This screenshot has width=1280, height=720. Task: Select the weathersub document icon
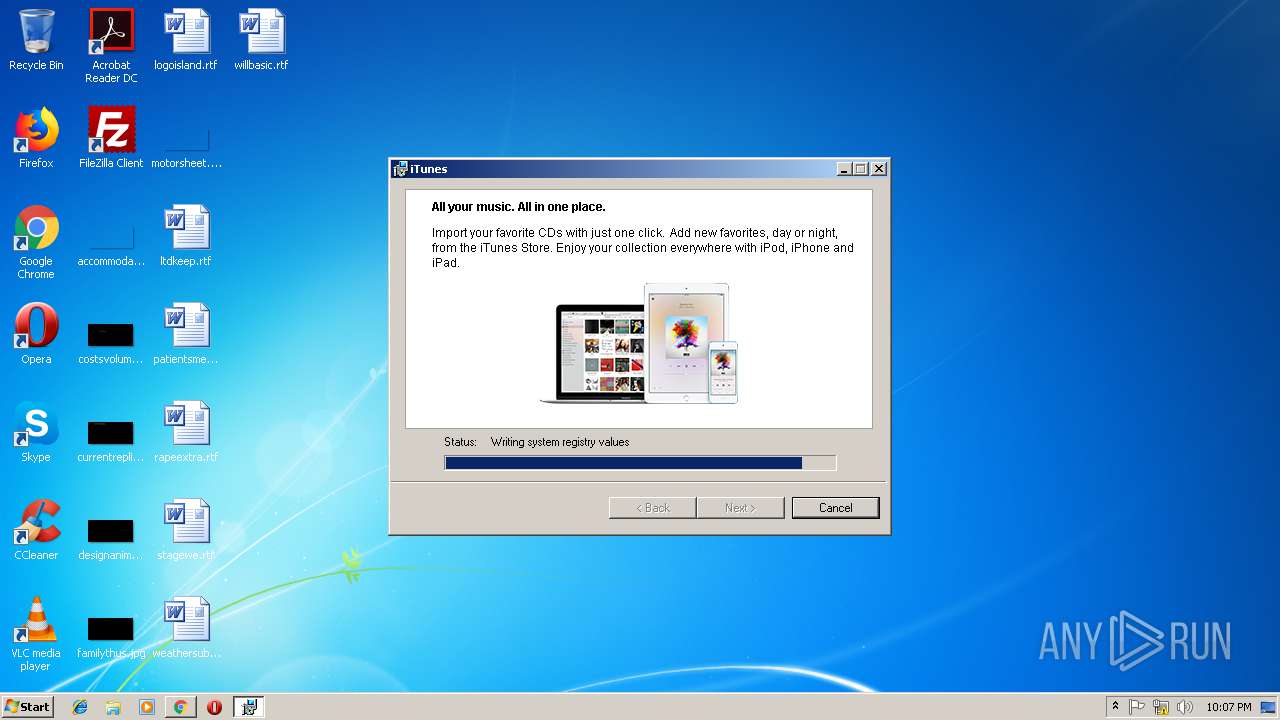(x=186, y=628)
